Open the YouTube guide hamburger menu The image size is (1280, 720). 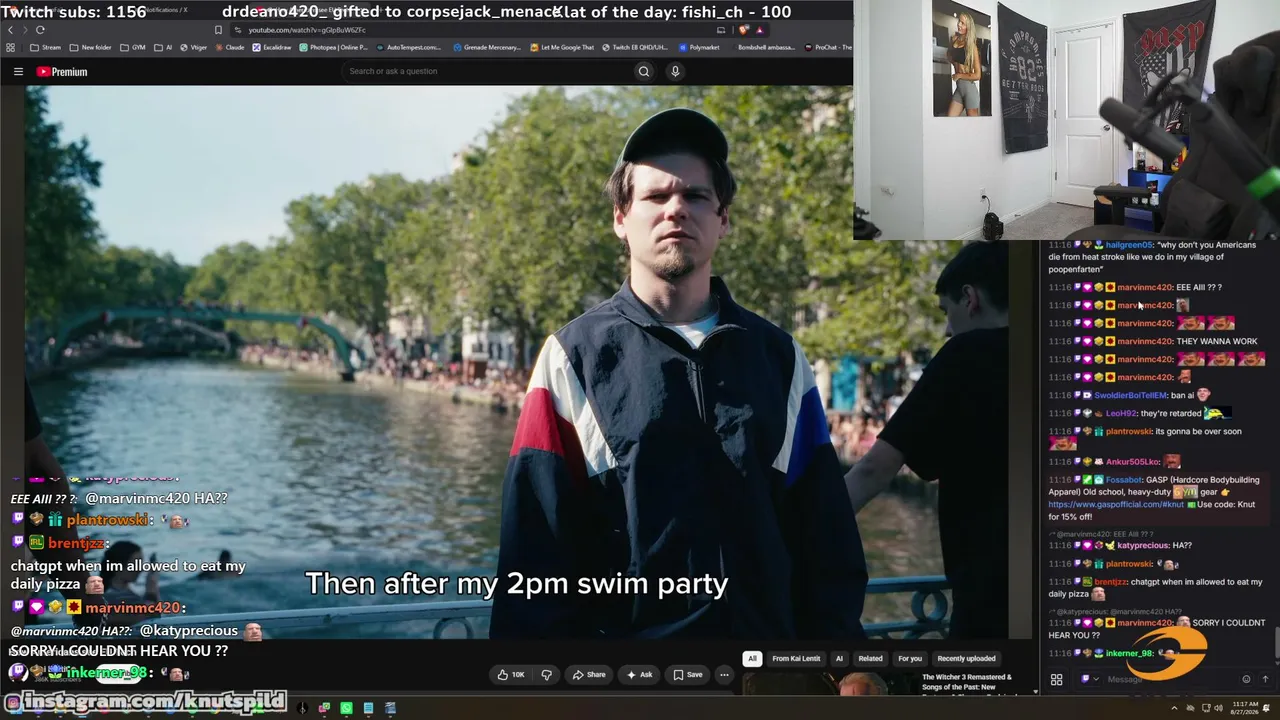(18, 72)
